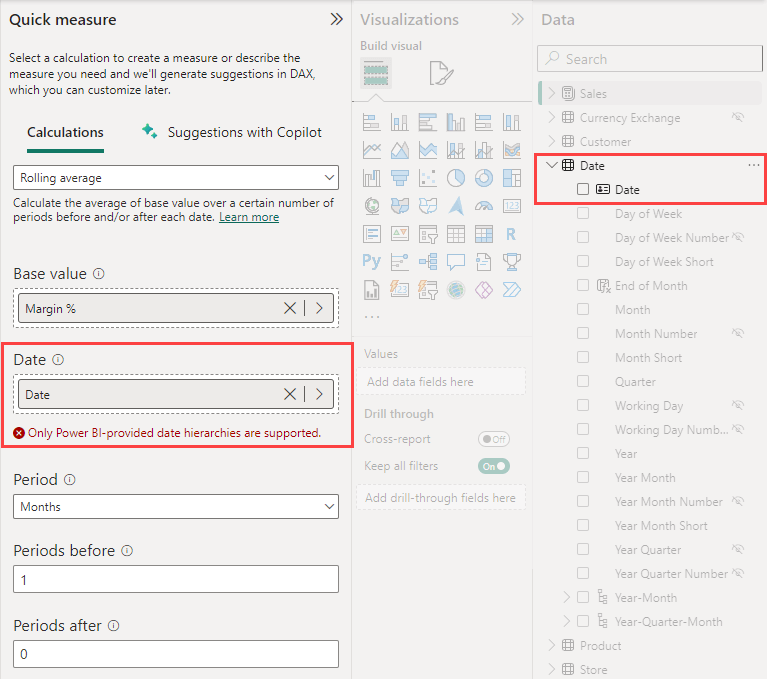
Task: Open more visuals ellipsis
Action: tap(372, 317)
